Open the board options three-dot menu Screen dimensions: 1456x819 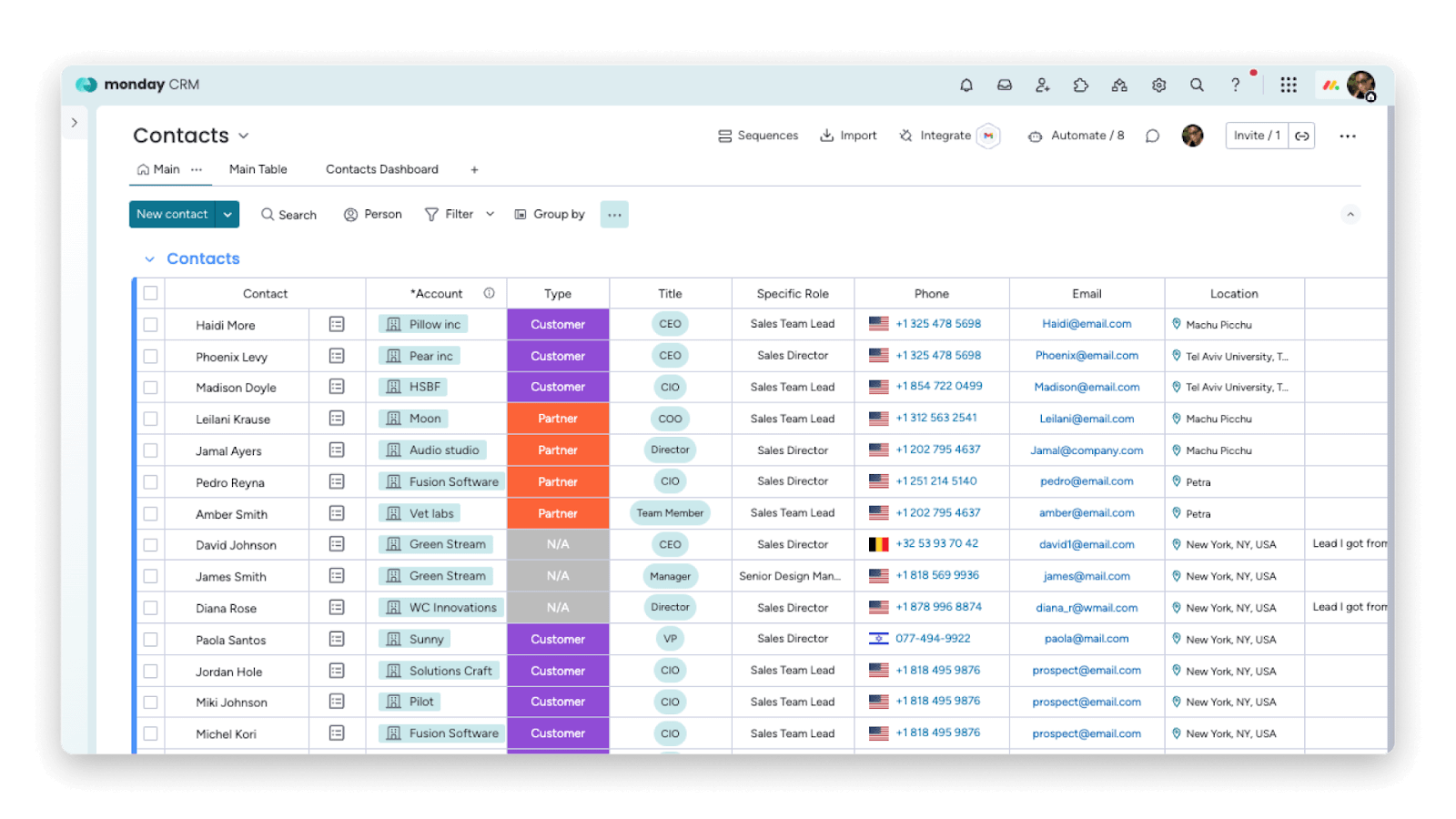click(1348, 136)
